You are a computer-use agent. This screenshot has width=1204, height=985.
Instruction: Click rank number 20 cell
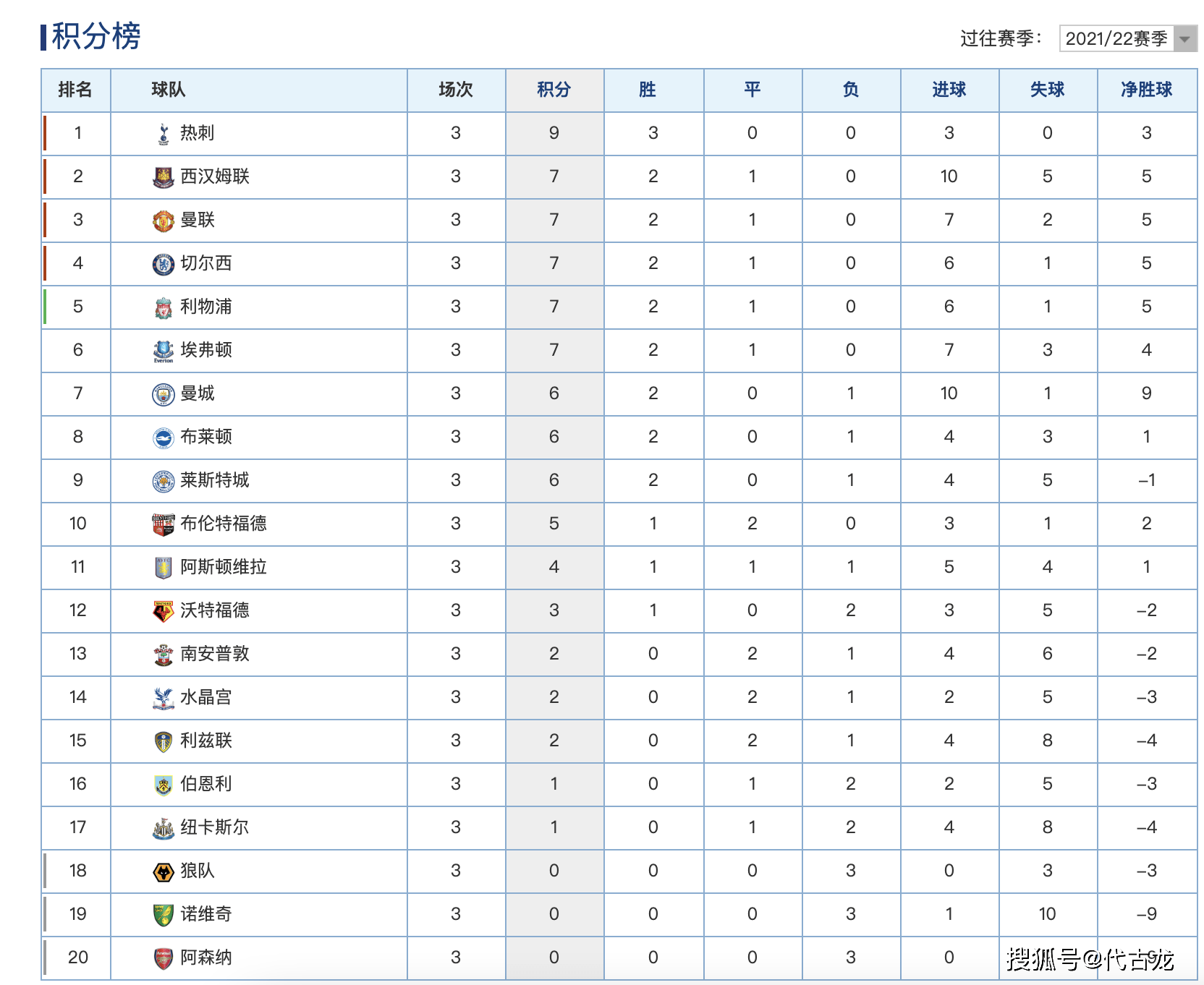77,958
